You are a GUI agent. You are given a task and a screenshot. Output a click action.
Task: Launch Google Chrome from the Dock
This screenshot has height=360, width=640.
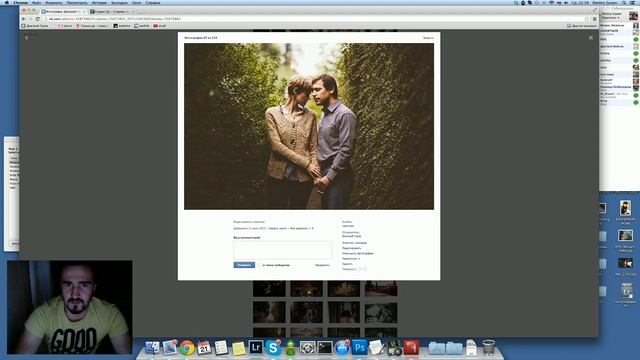click(187, 348)
